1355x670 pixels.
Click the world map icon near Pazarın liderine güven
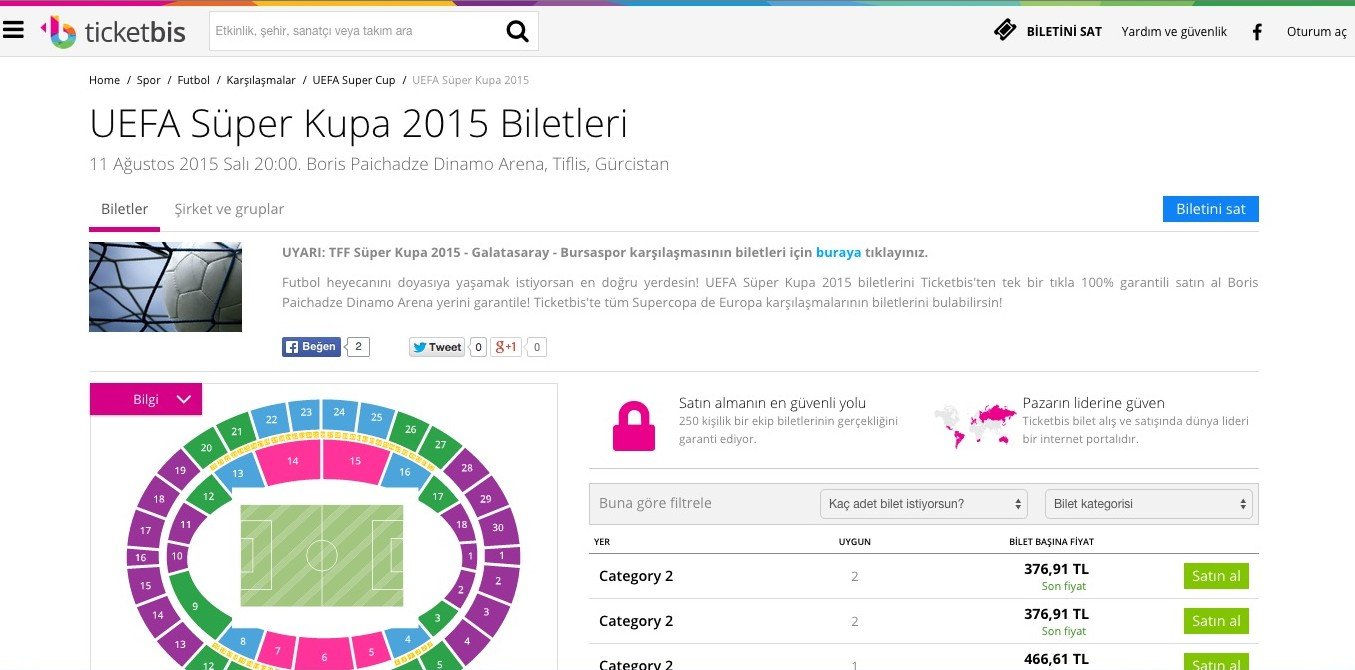pyautogui.click(x=972, y=422)
